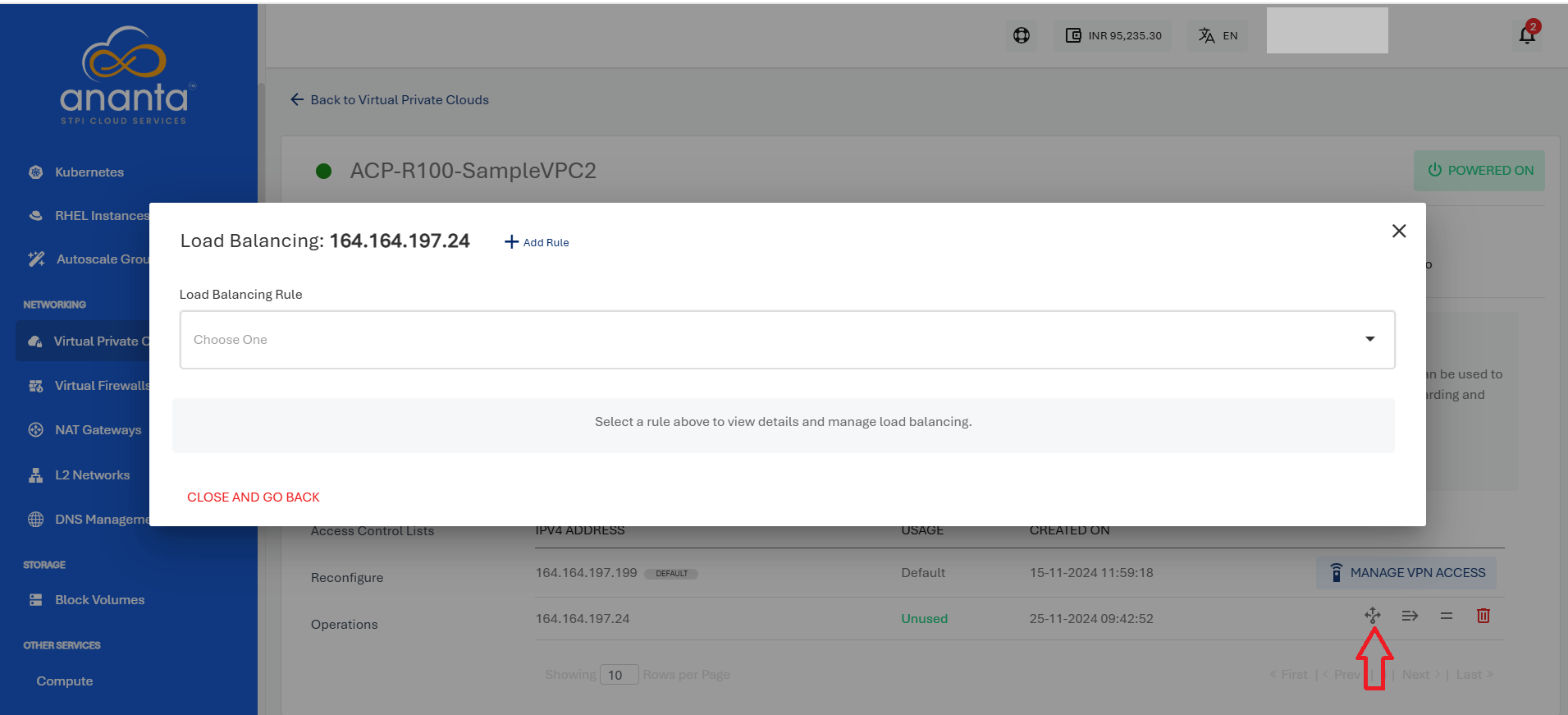Click the Block Volumes icon
The width and height of the screenshot is (1568, 715).
click(35, 600)
